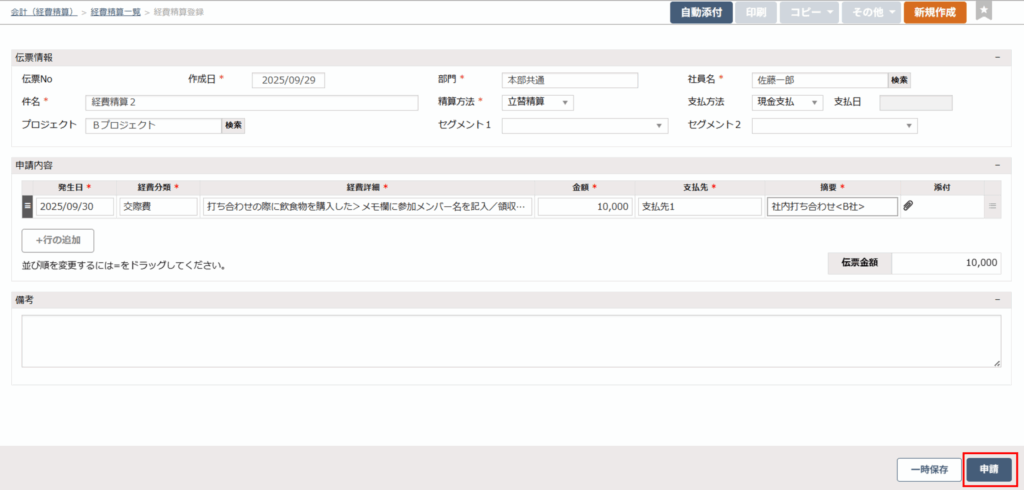Collapse the 伝票情報 section
Viewport: 1024px width, 490px height.
997,58
